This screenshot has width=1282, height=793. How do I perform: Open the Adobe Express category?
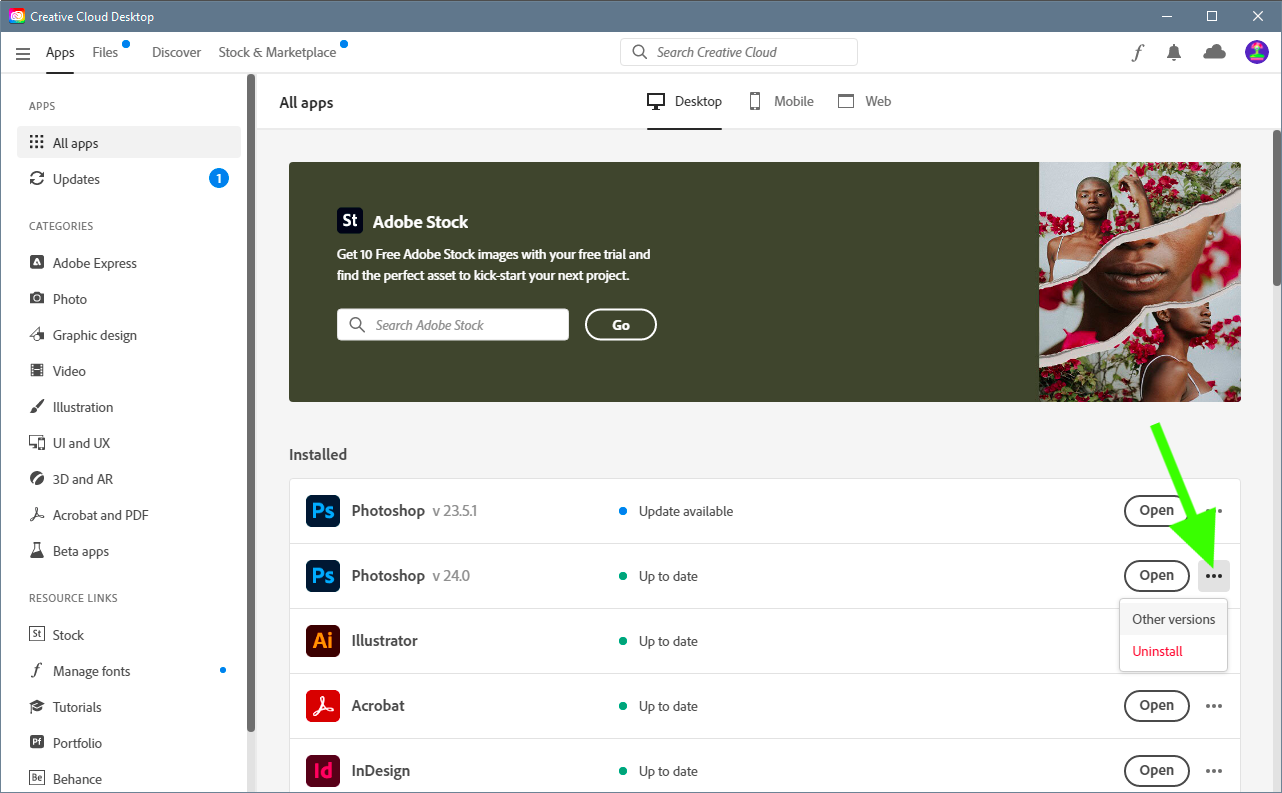94,262
